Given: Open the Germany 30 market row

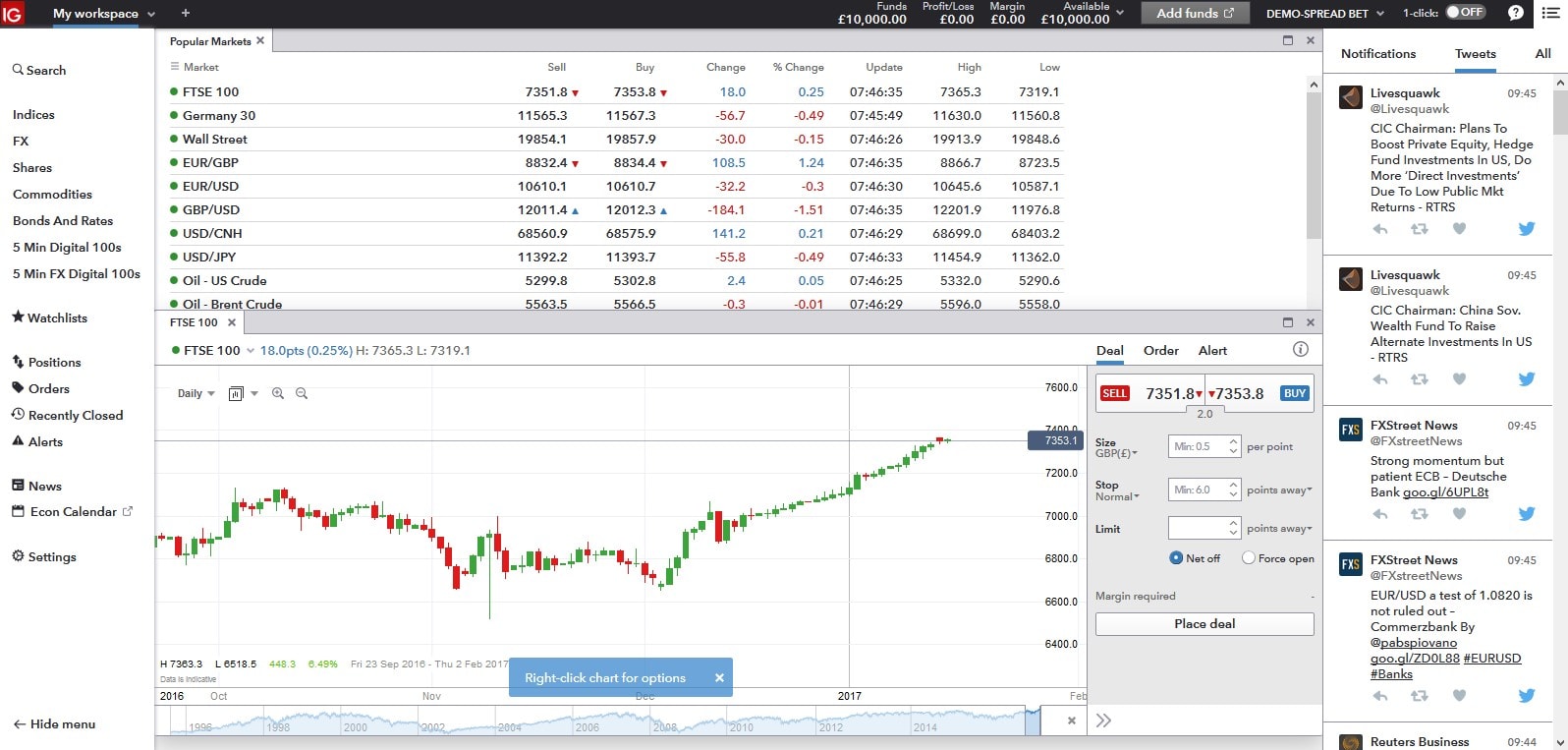Looking at the screenshot, I should coord(616,115).
